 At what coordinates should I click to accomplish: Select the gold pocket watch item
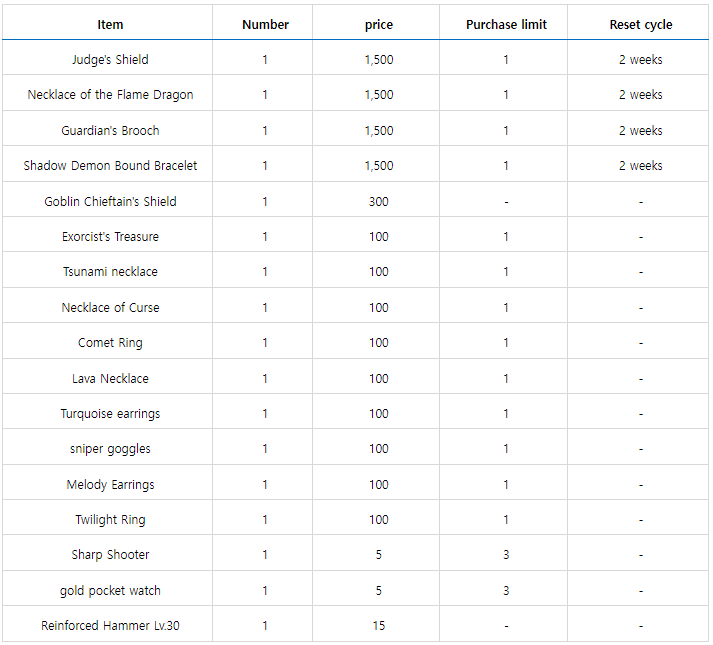click(110, 591)
